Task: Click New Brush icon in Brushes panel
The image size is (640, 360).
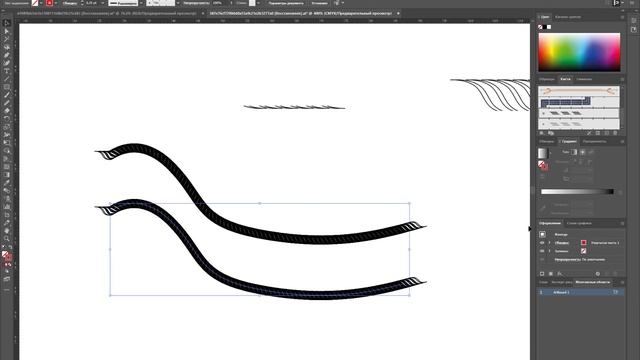Action: click(607, 133)
